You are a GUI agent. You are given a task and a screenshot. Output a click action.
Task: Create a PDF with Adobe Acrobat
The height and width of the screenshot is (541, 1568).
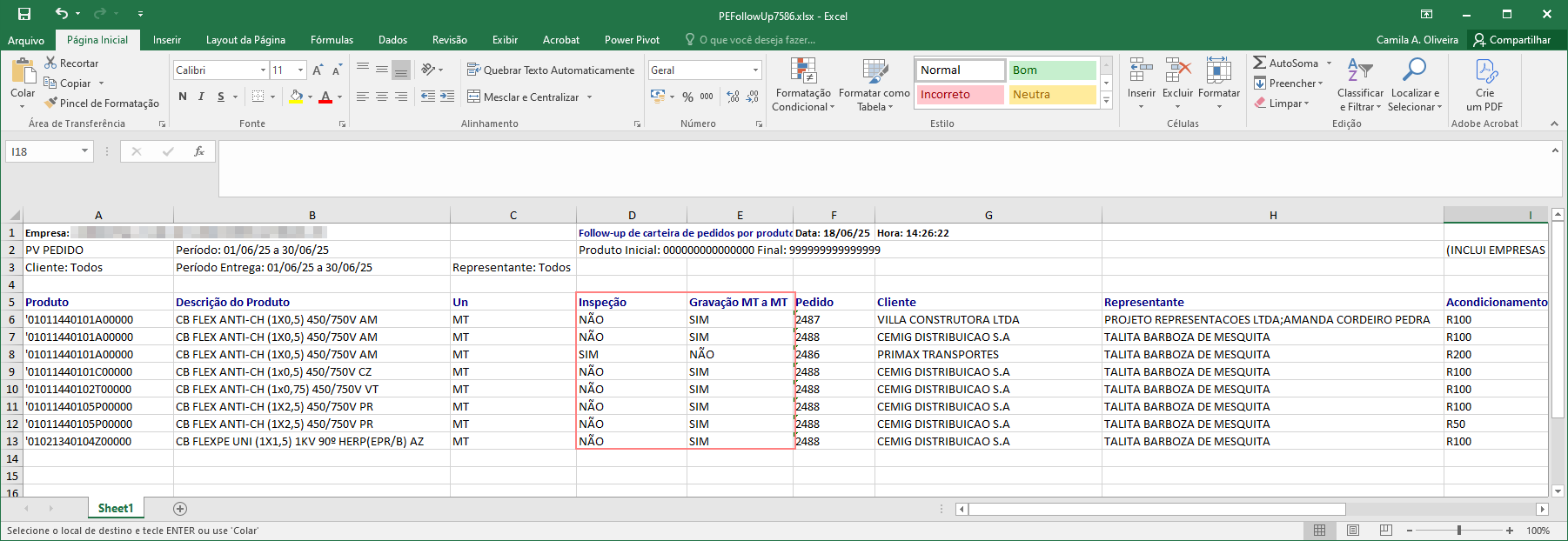(1484, 84)
